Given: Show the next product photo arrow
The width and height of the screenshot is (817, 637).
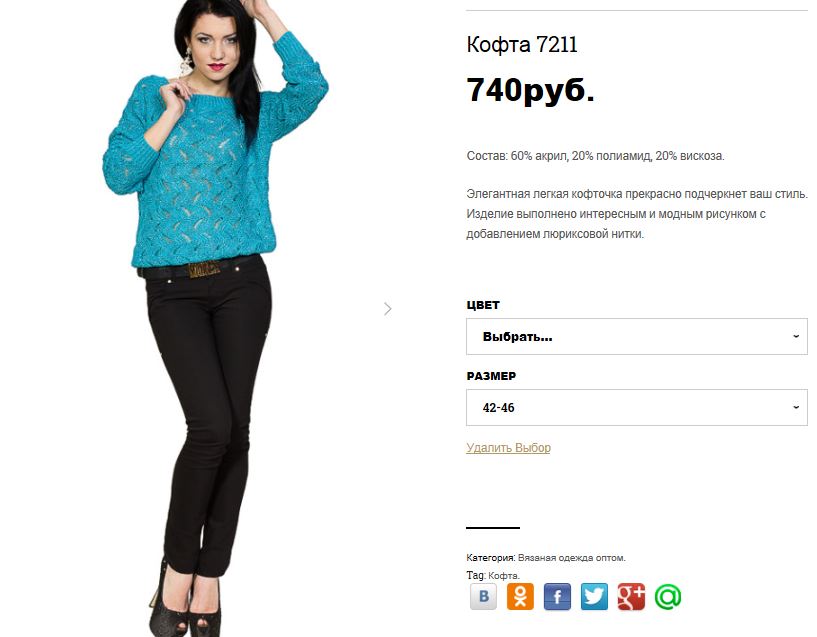Looking at the screenshot, I should click(x=387, y=309).
